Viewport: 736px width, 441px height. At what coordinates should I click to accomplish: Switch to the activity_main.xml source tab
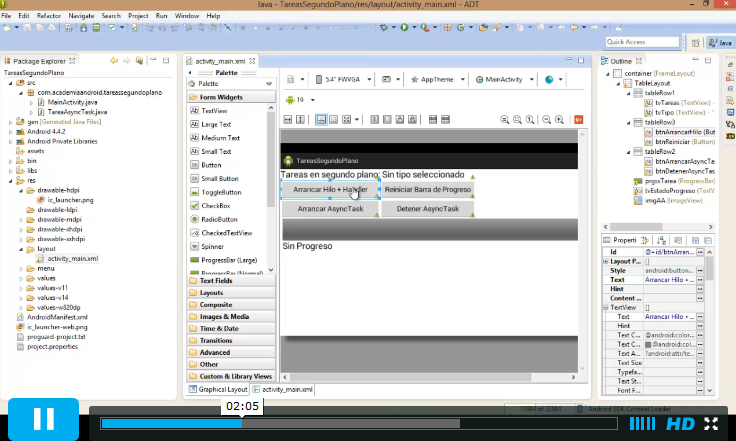click(x=283, y=389)
